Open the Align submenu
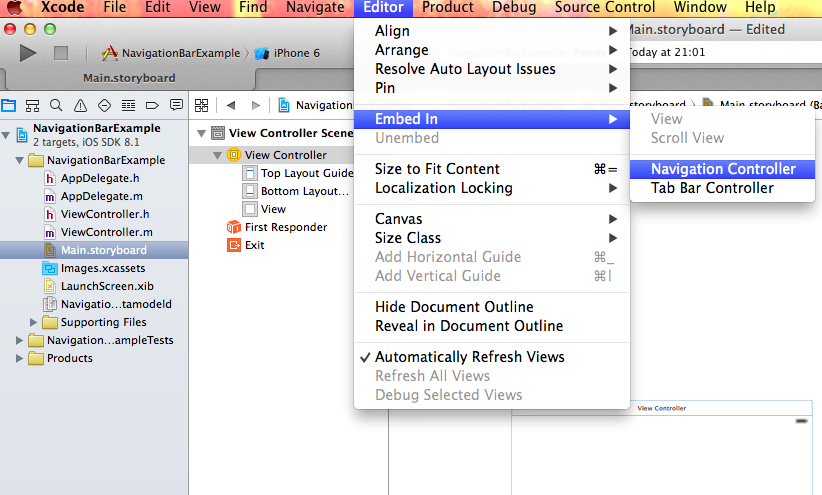The width and height of the screenshot is (822, 495). [492, 31]
